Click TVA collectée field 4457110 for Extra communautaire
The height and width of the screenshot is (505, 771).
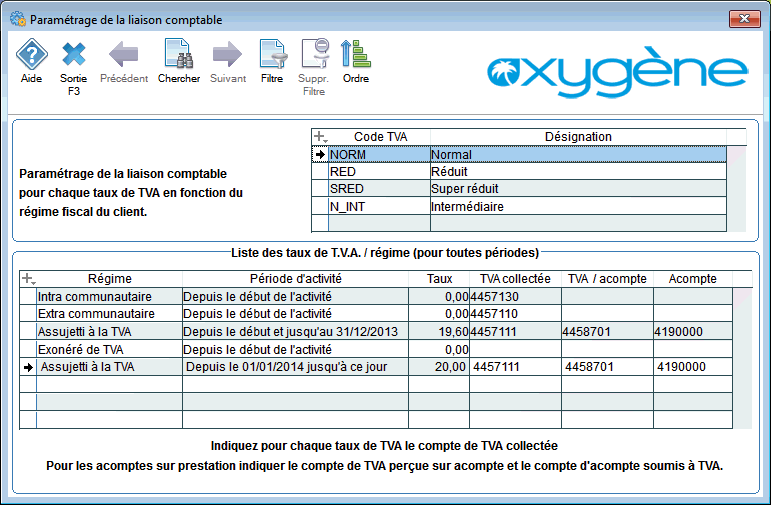(514, 314)
